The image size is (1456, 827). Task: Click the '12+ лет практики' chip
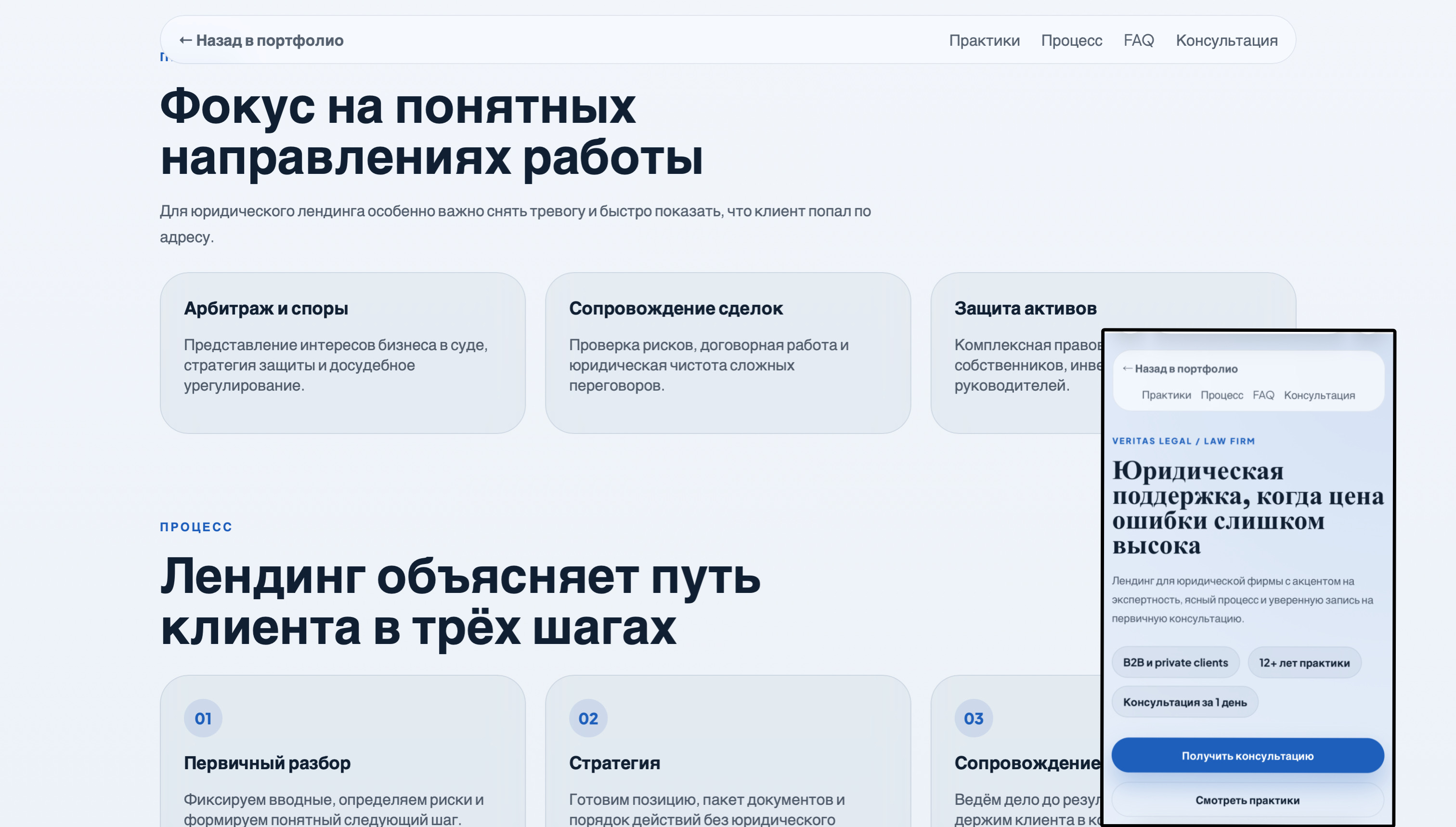pyautogui.click(x=1304, y=662)
